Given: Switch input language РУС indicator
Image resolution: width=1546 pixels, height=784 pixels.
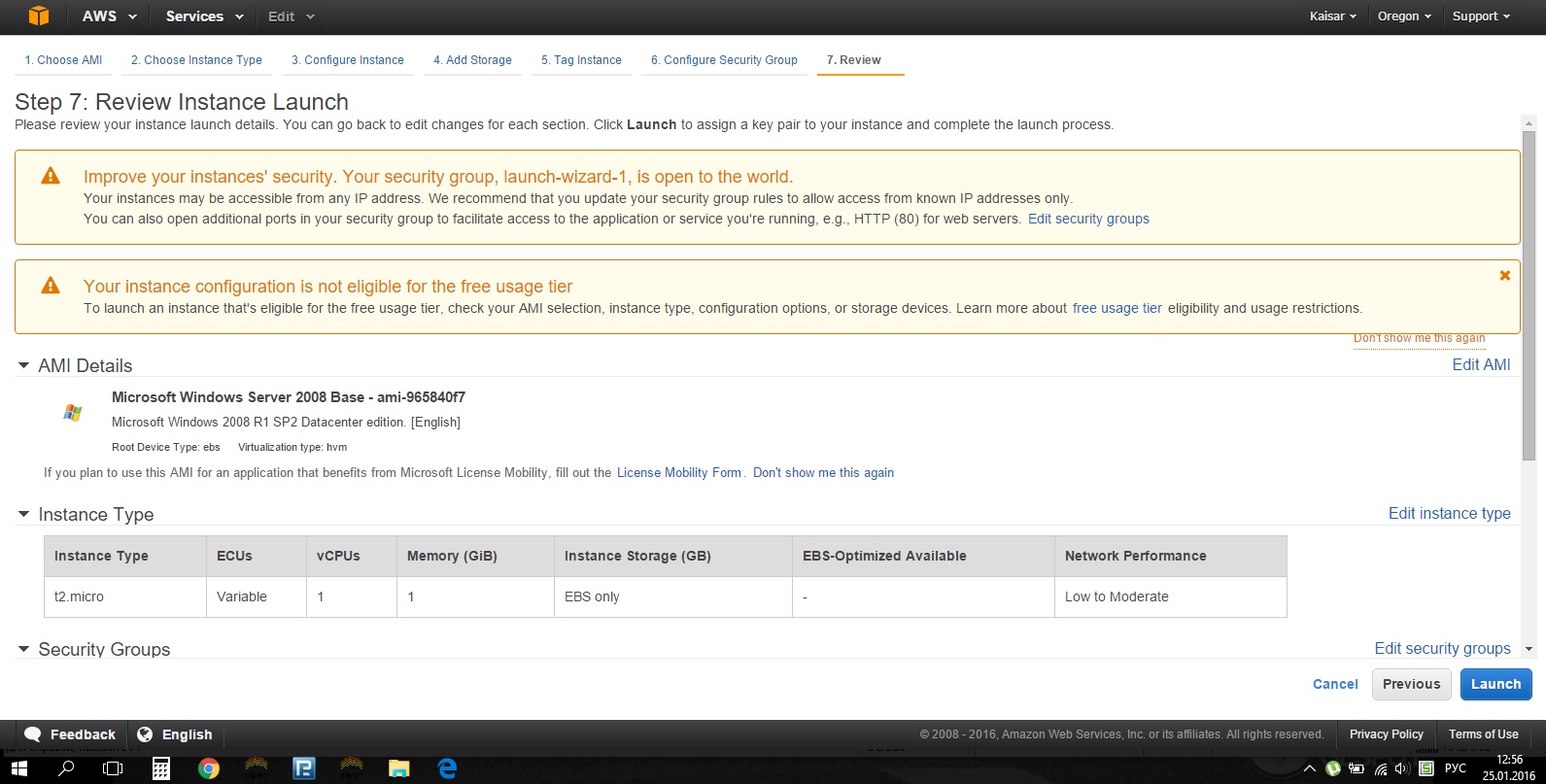Looking at the screenshot, I should coord(1455,769).
